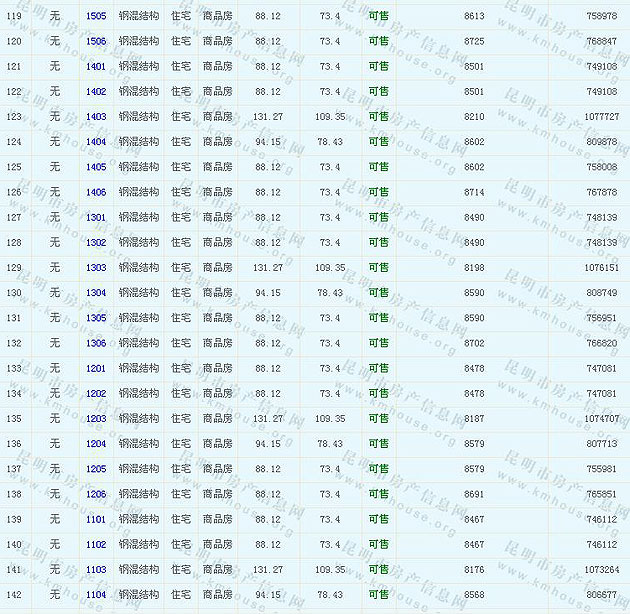Select room number 1303
The image size is (630, 614).
tap(96, 268)
